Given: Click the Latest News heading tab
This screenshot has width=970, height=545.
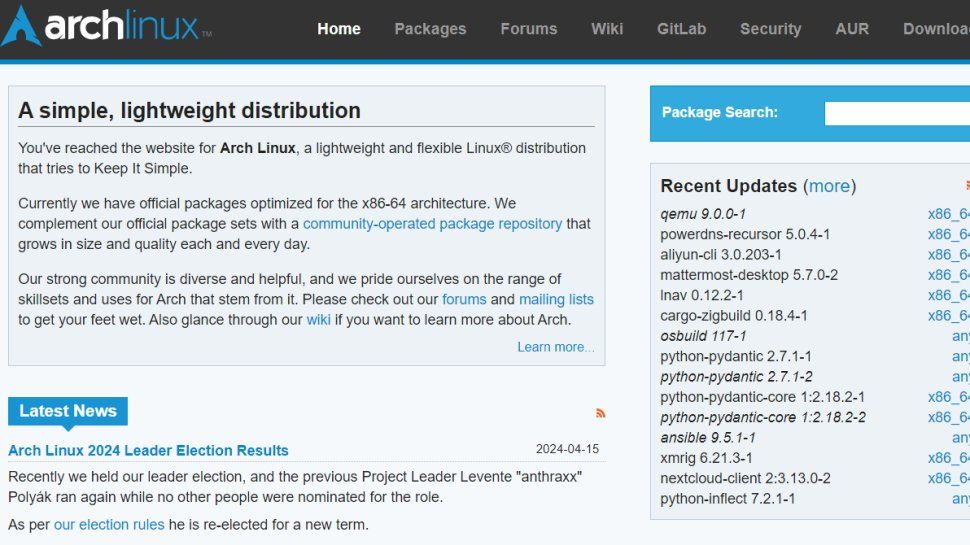Looking at the screenshot, I should click(x=68, y=411).
